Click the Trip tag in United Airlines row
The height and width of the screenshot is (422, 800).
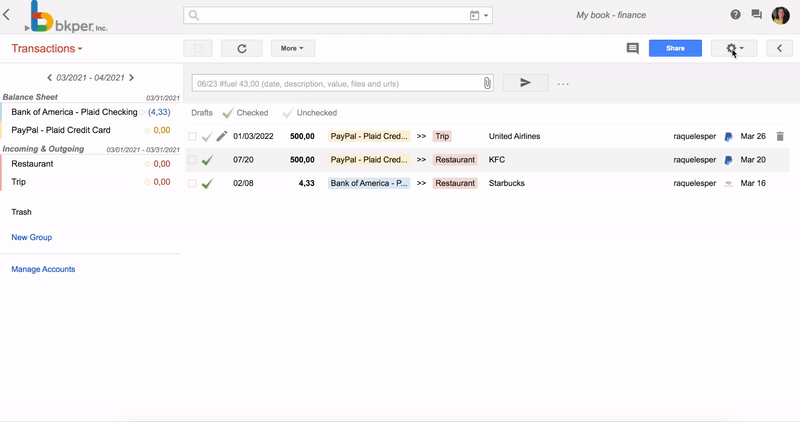click(442, 136)
